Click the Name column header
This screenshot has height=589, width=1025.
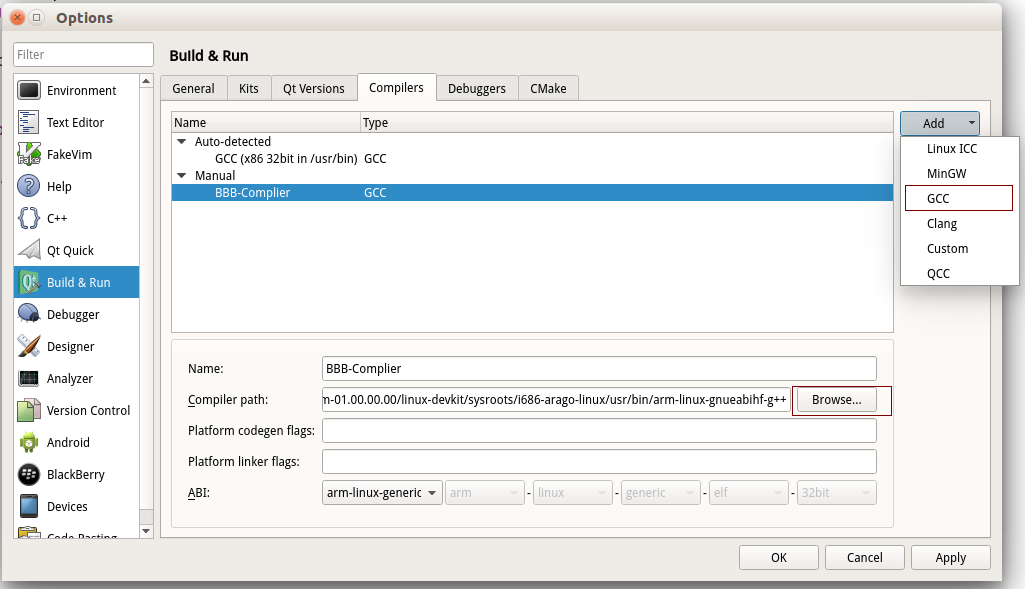(x=266, y=123)
